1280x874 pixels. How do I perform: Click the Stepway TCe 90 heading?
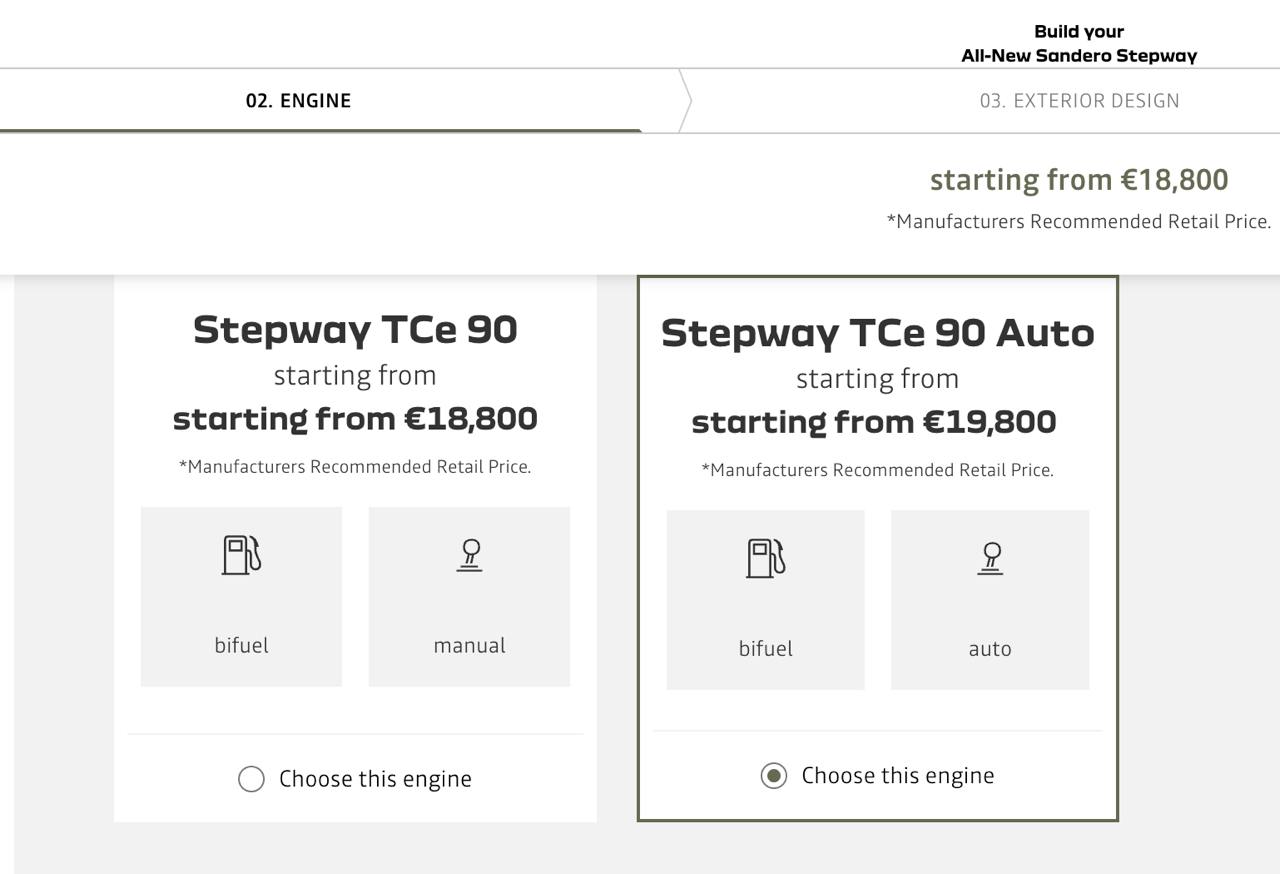[355, 330]
